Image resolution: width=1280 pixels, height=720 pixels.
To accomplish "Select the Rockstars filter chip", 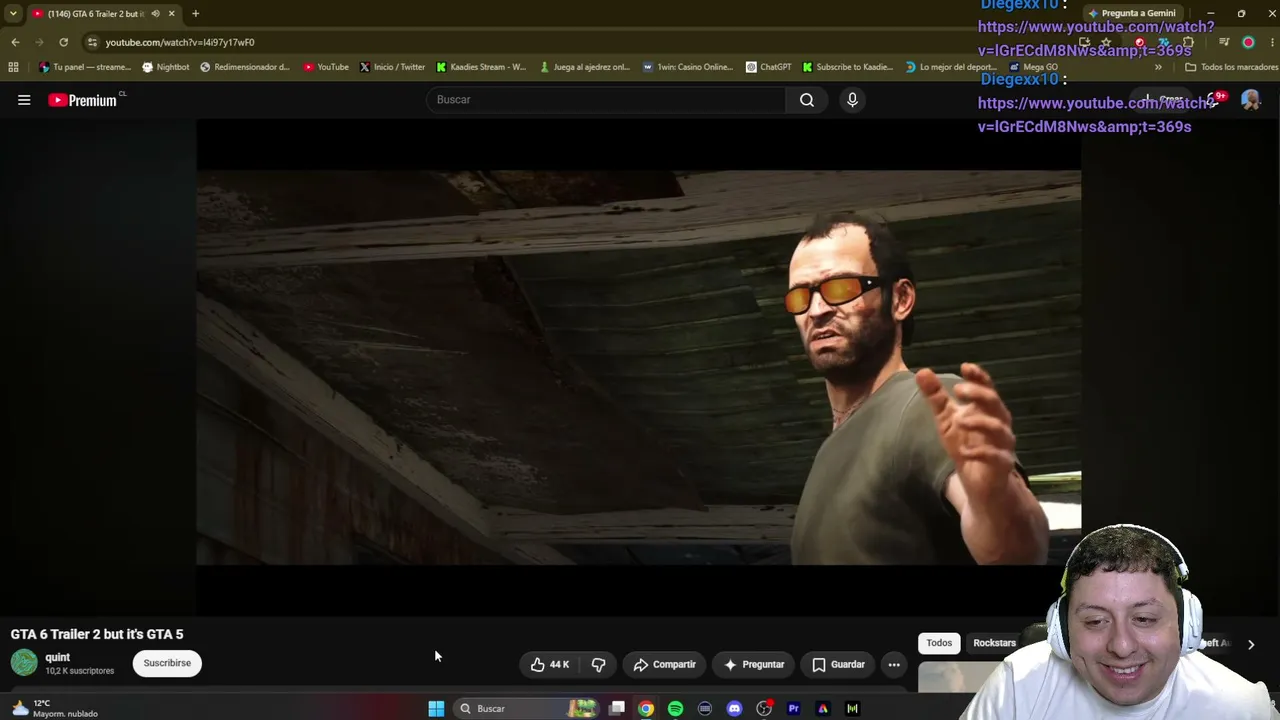I will point(994,643).
